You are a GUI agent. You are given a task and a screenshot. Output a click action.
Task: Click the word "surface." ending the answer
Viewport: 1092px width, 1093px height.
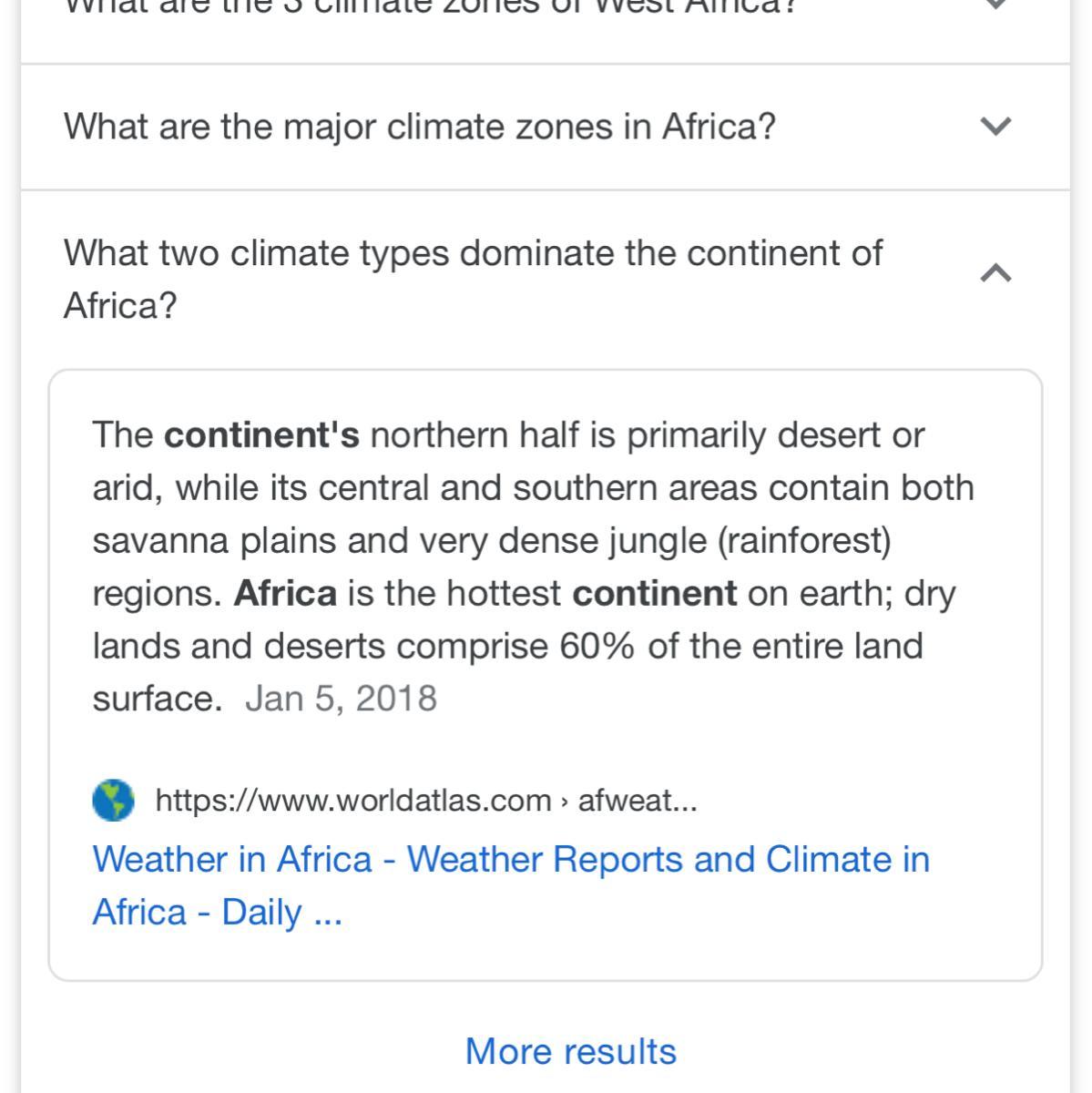coord(157,699)
